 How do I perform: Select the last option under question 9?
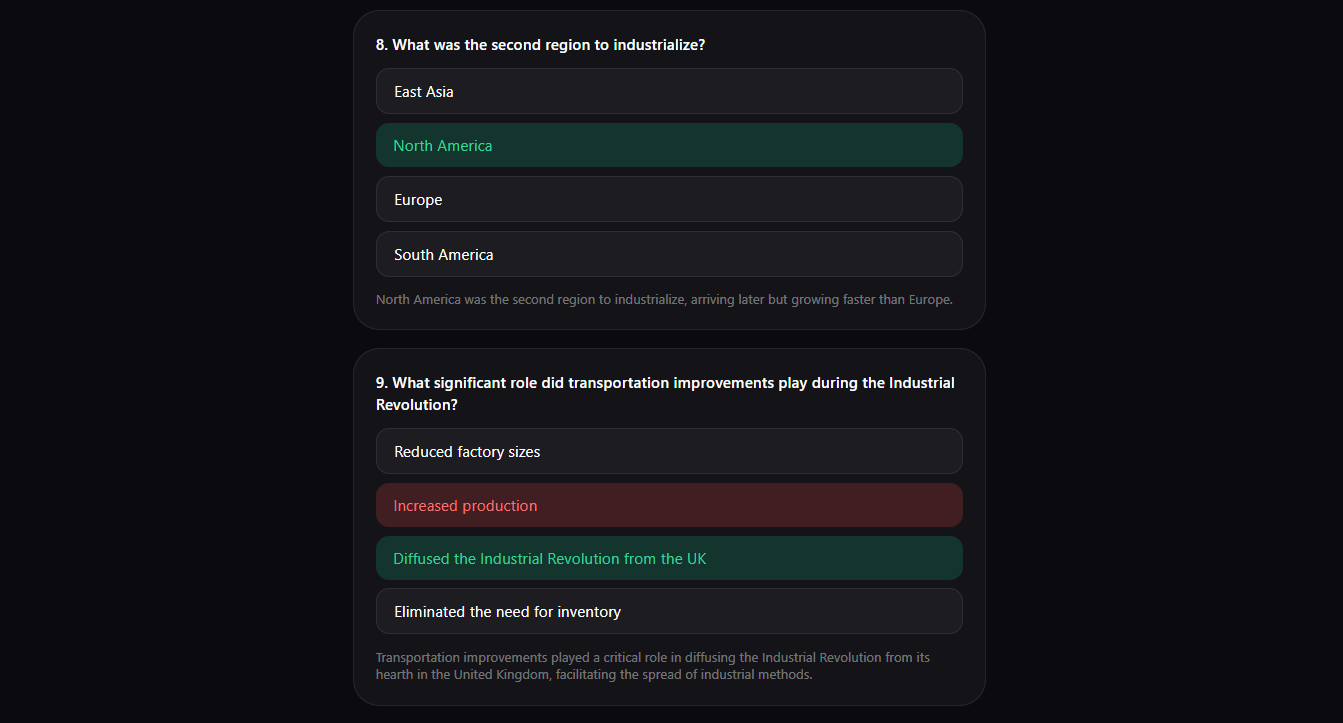pyautogui.click(x=668, y=611)
